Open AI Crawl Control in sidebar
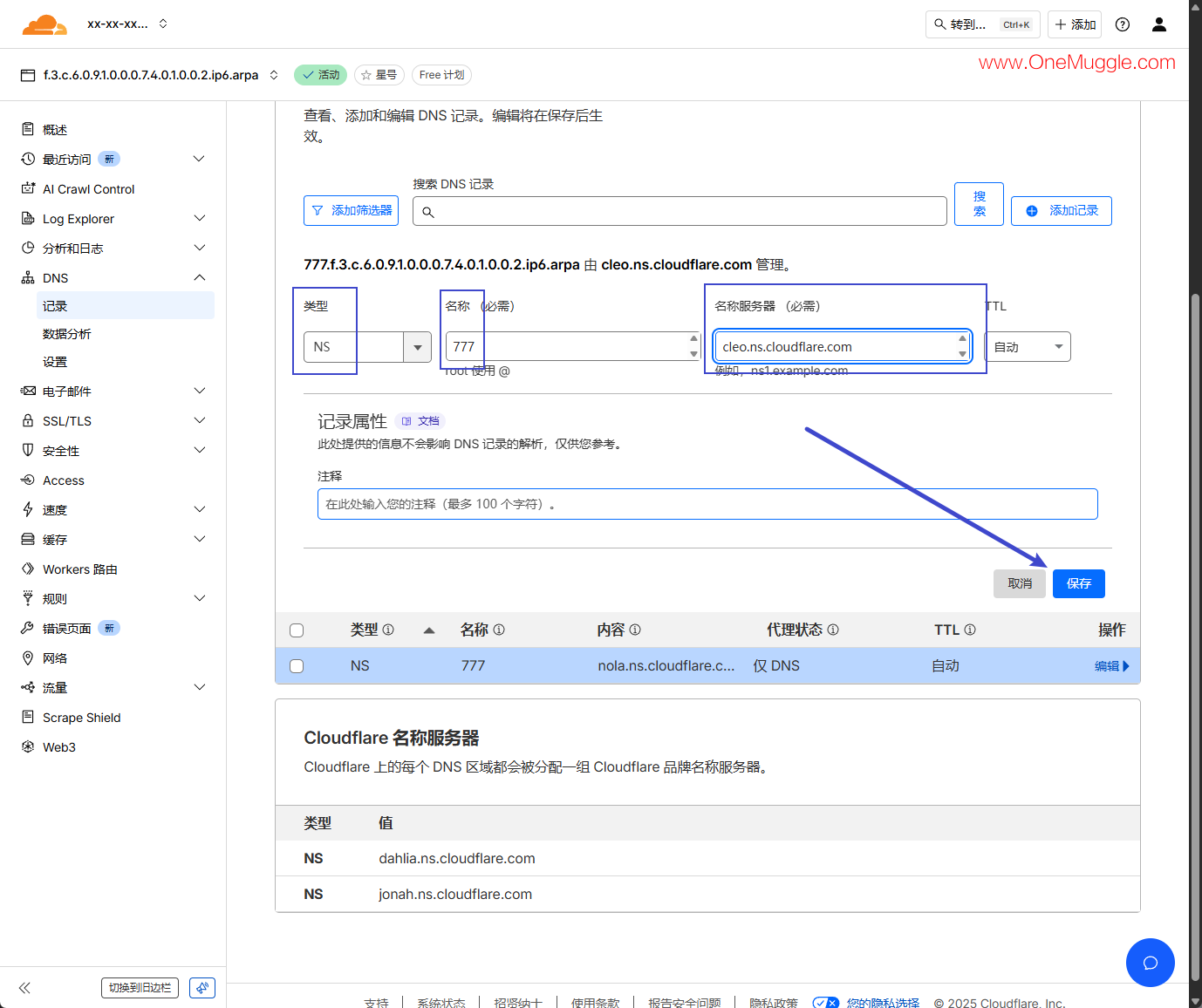 pos(88,189)
